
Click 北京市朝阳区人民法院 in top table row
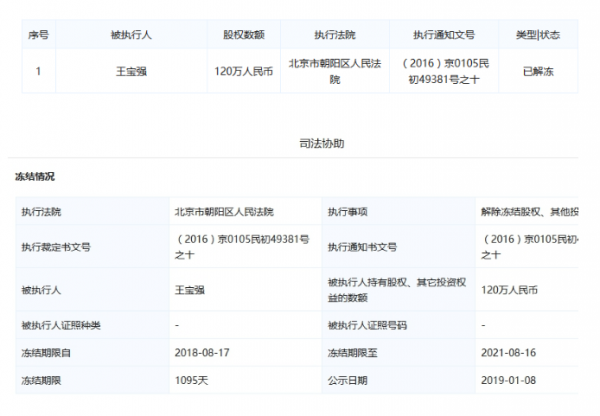(335, 71)
